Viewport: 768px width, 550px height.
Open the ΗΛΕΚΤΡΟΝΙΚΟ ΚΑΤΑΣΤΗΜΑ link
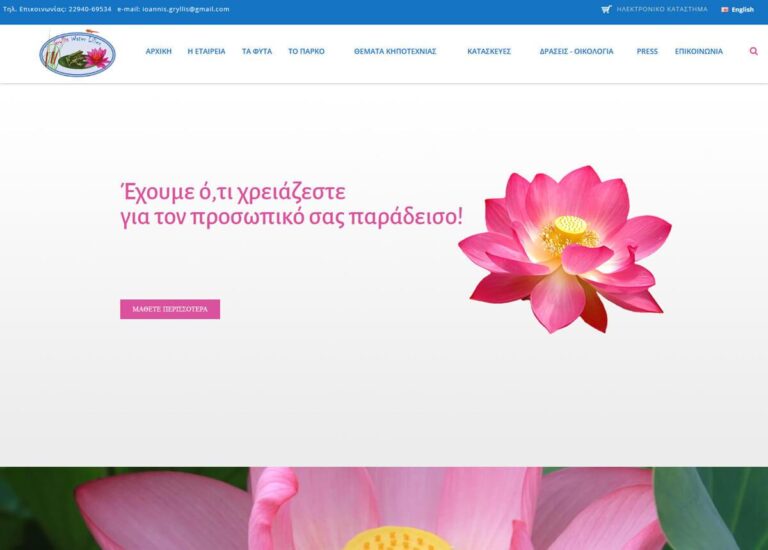[x=662, y=9]
